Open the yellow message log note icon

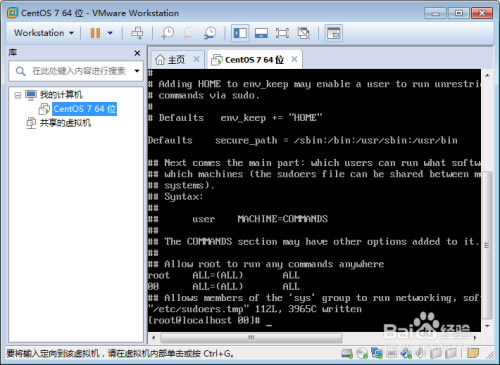(473, 353)
